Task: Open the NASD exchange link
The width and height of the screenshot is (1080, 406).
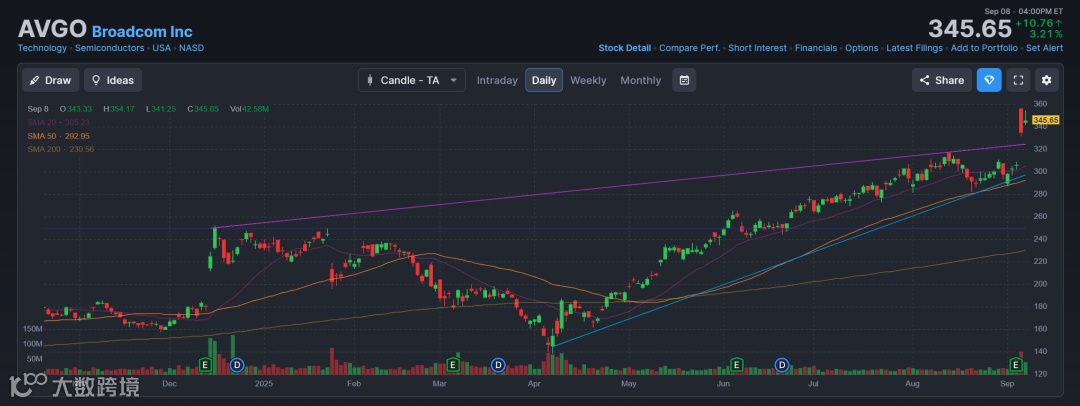Action: point(191,48)
